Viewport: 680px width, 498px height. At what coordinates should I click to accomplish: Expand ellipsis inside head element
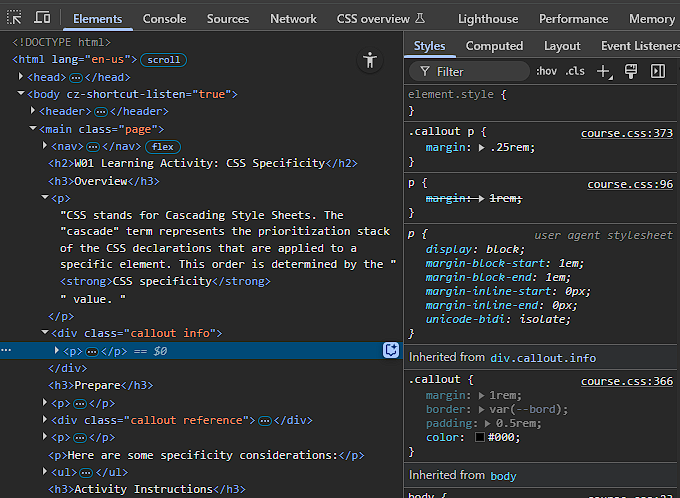76,78
